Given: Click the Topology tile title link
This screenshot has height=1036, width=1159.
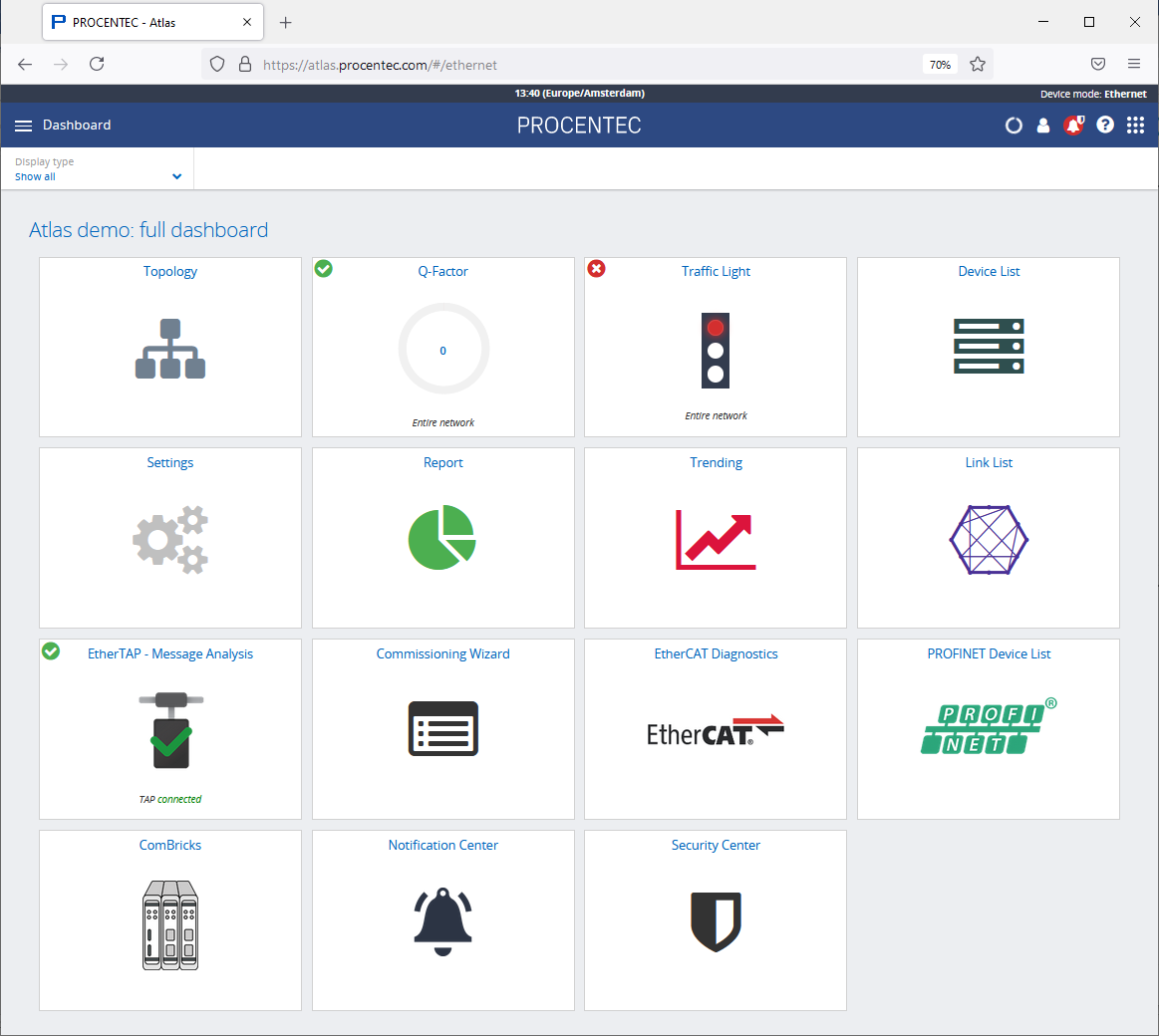Looking at the screenshot, I should (170, 271).
